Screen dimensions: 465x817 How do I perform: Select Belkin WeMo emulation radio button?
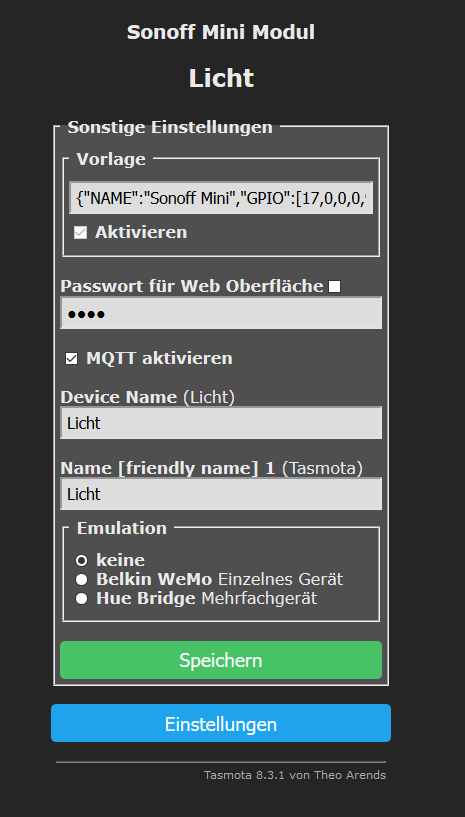[x=81, y=579]
